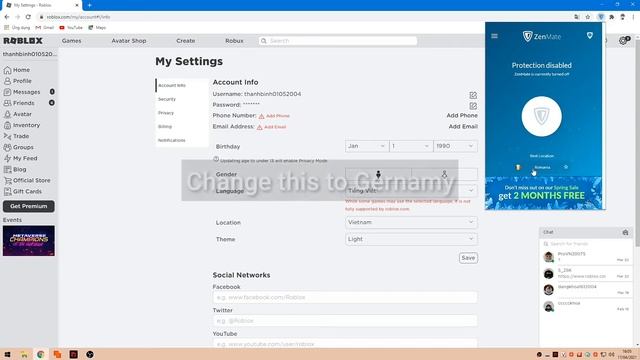Select the Romania location in ZenMate
The height and width of the screenshot is (360, 640).
542,167
